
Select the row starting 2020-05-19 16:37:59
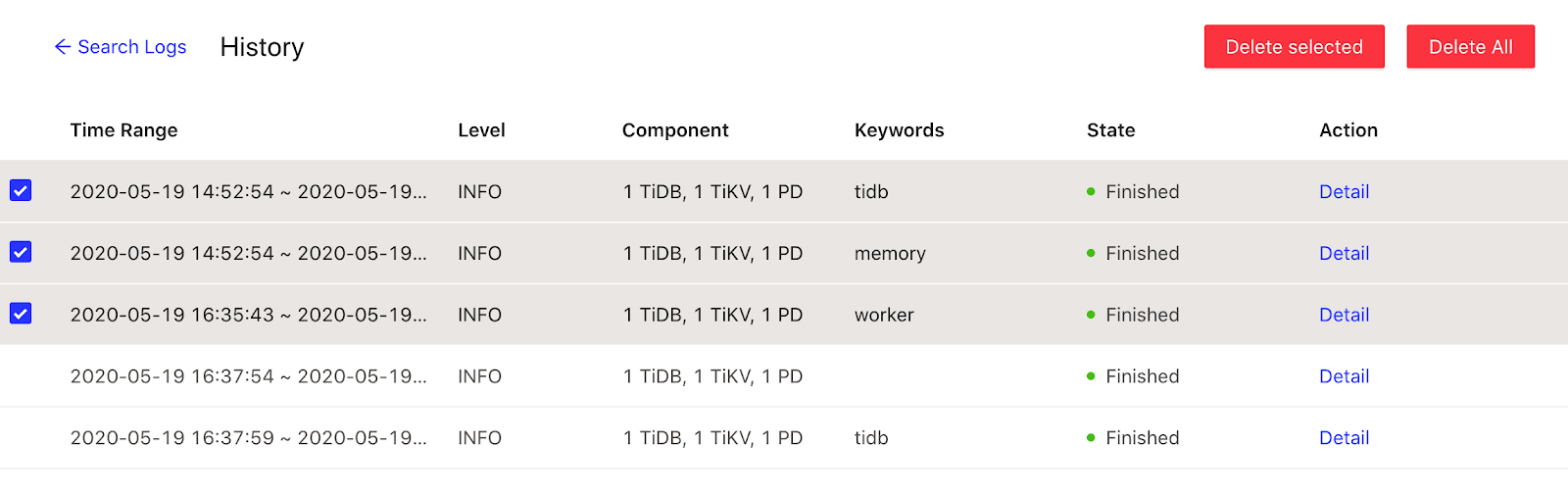(x=21, y=438)
